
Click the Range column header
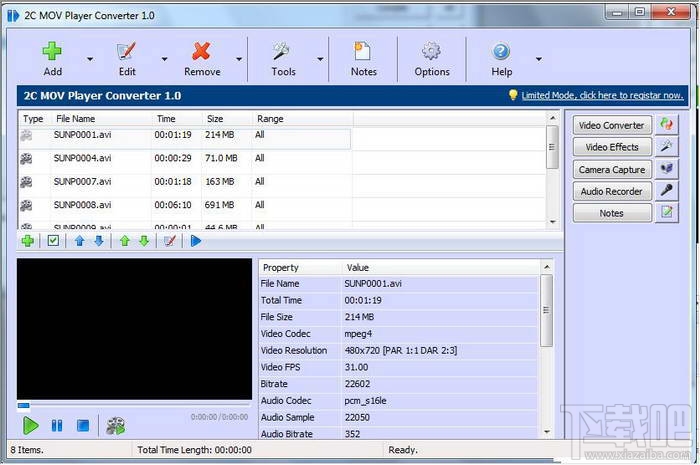point(302,119)
